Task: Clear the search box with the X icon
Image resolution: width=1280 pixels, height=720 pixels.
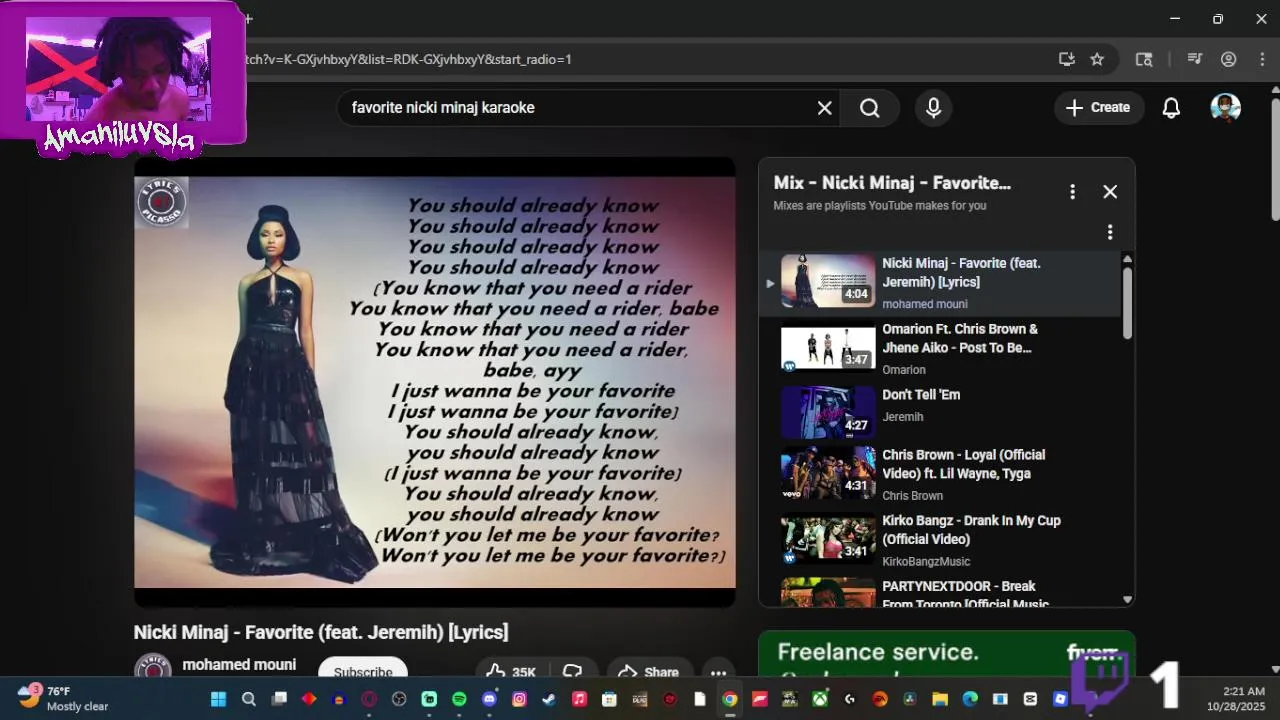Action: [x=825, y=108]
